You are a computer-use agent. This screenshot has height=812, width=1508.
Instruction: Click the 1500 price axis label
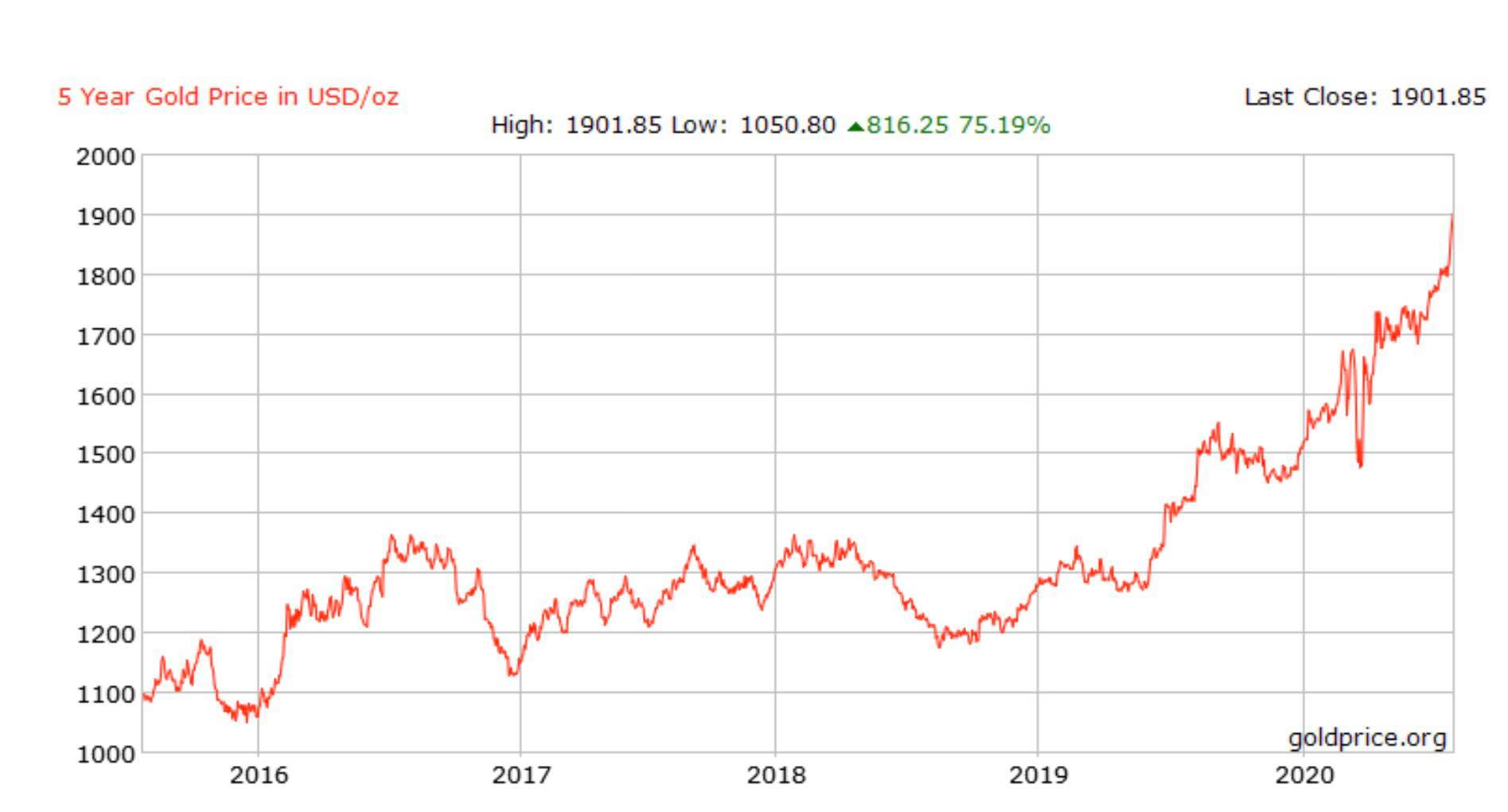106,455
